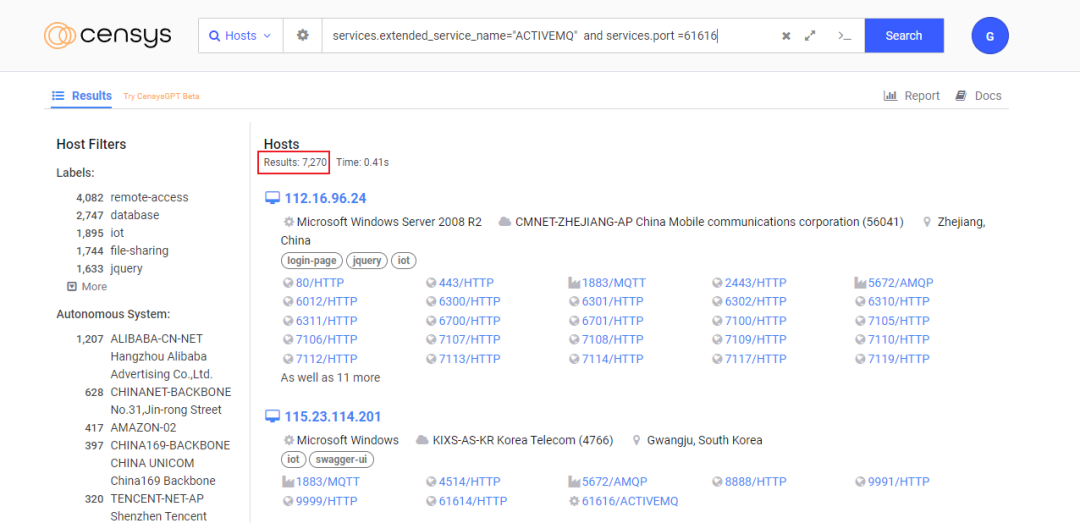Screen dimensions: 1080x523
Task: Open the Docs link
Action: click(x=978, y=96)
